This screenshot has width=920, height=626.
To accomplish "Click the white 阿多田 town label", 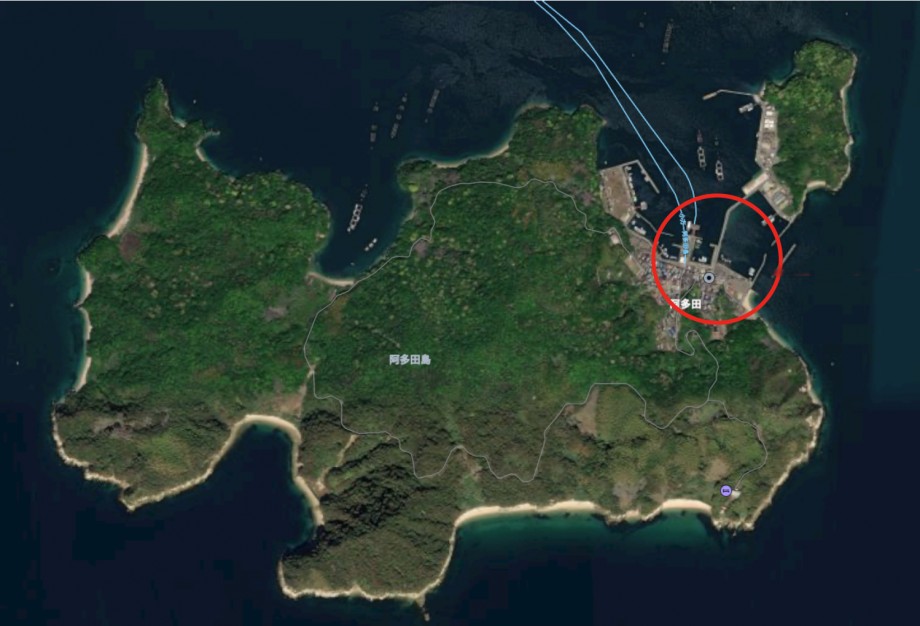I will (686, 303).
